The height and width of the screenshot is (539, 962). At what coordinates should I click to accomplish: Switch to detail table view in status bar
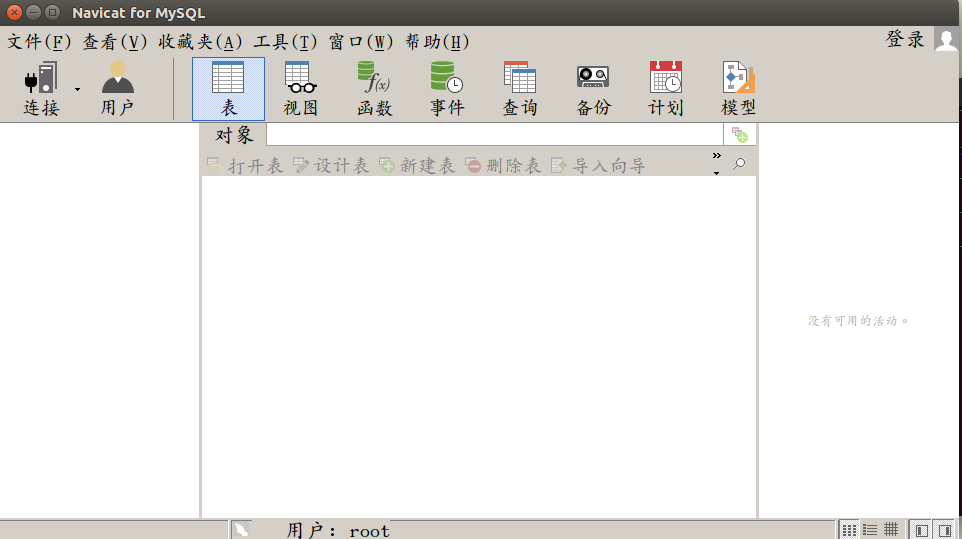891,529
